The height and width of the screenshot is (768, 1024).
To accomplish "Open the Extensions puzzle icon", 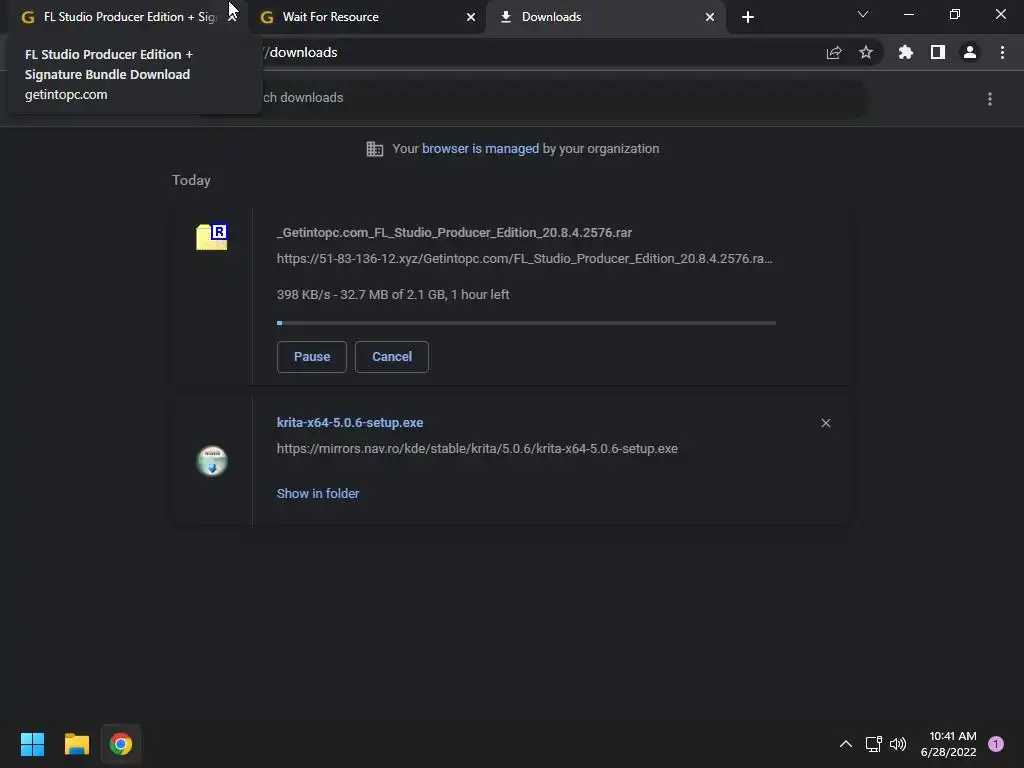I will 906,52.
